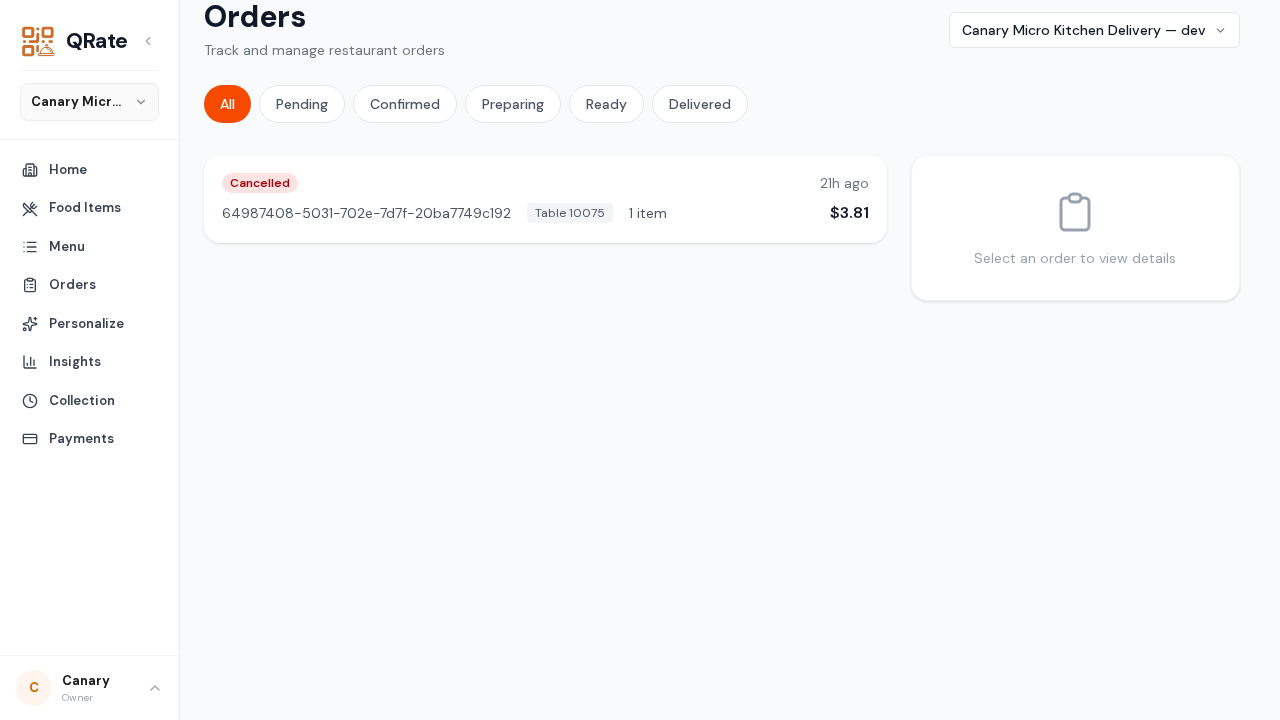Click the Orders clipboard icon in sidebar
1280x720 pixels.
tap(30, 285)
